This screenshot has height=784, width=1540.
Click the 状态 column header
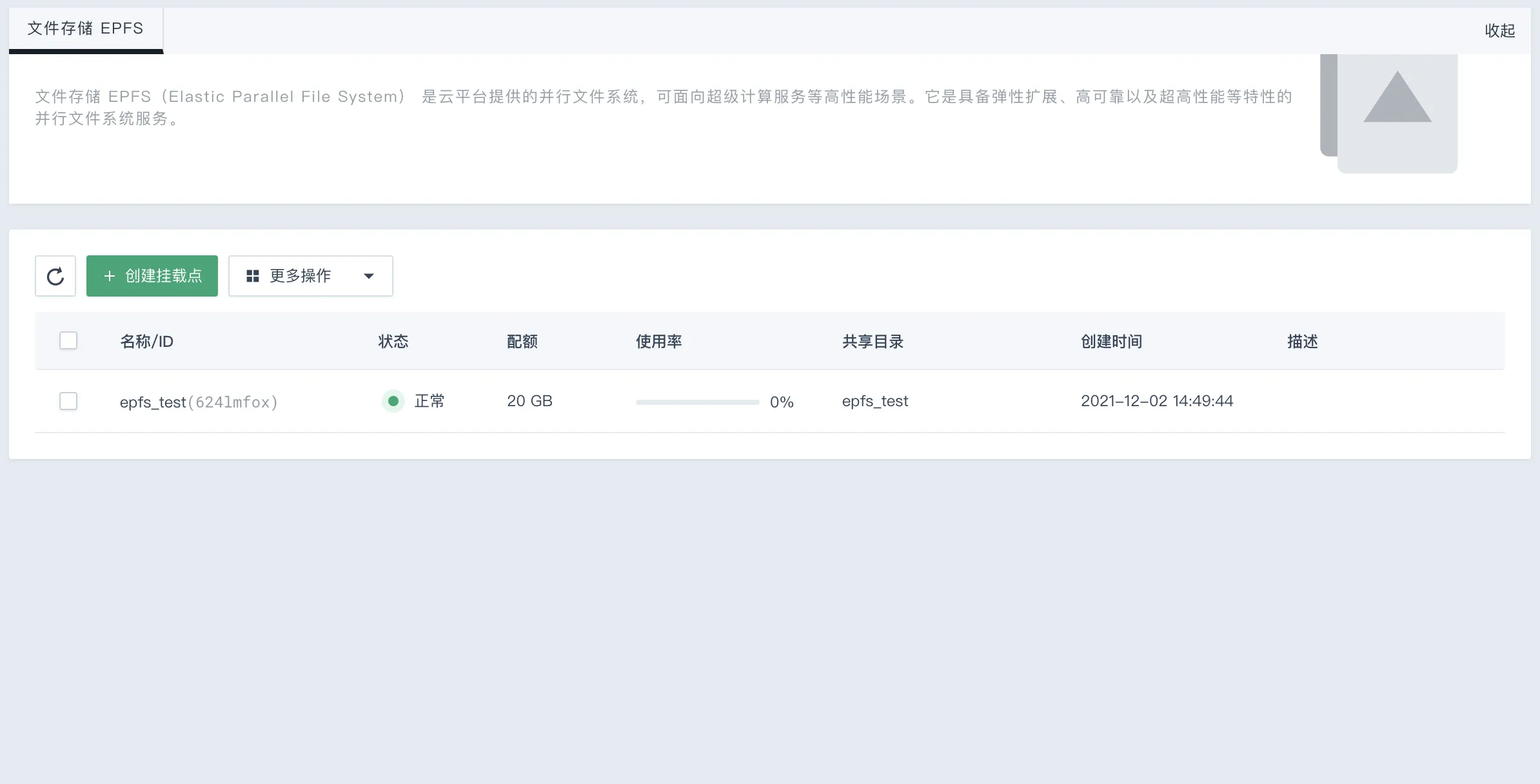pos(393,341)
